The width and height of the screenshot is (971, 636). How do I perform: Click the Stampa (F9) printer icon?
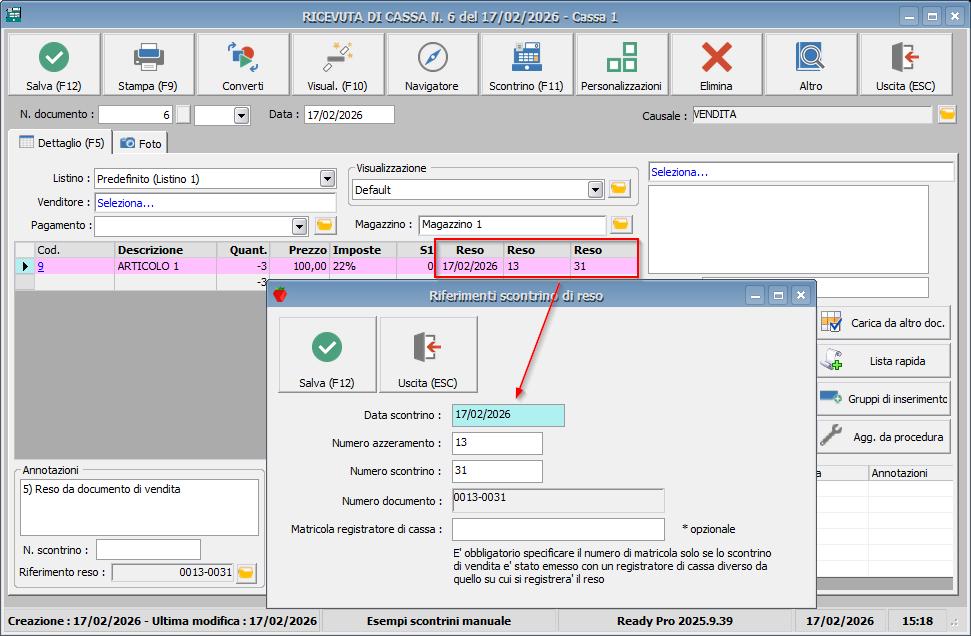pos(149,65)
